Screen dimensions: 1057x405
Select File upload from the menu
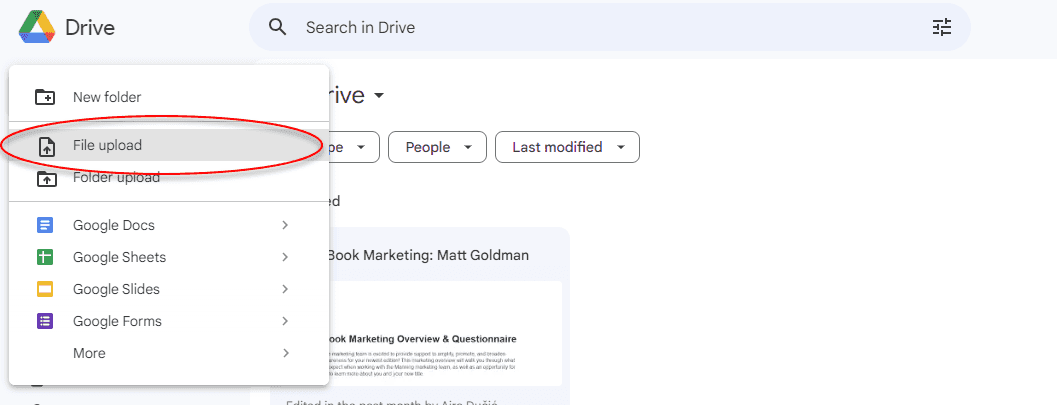pos(108,146)
